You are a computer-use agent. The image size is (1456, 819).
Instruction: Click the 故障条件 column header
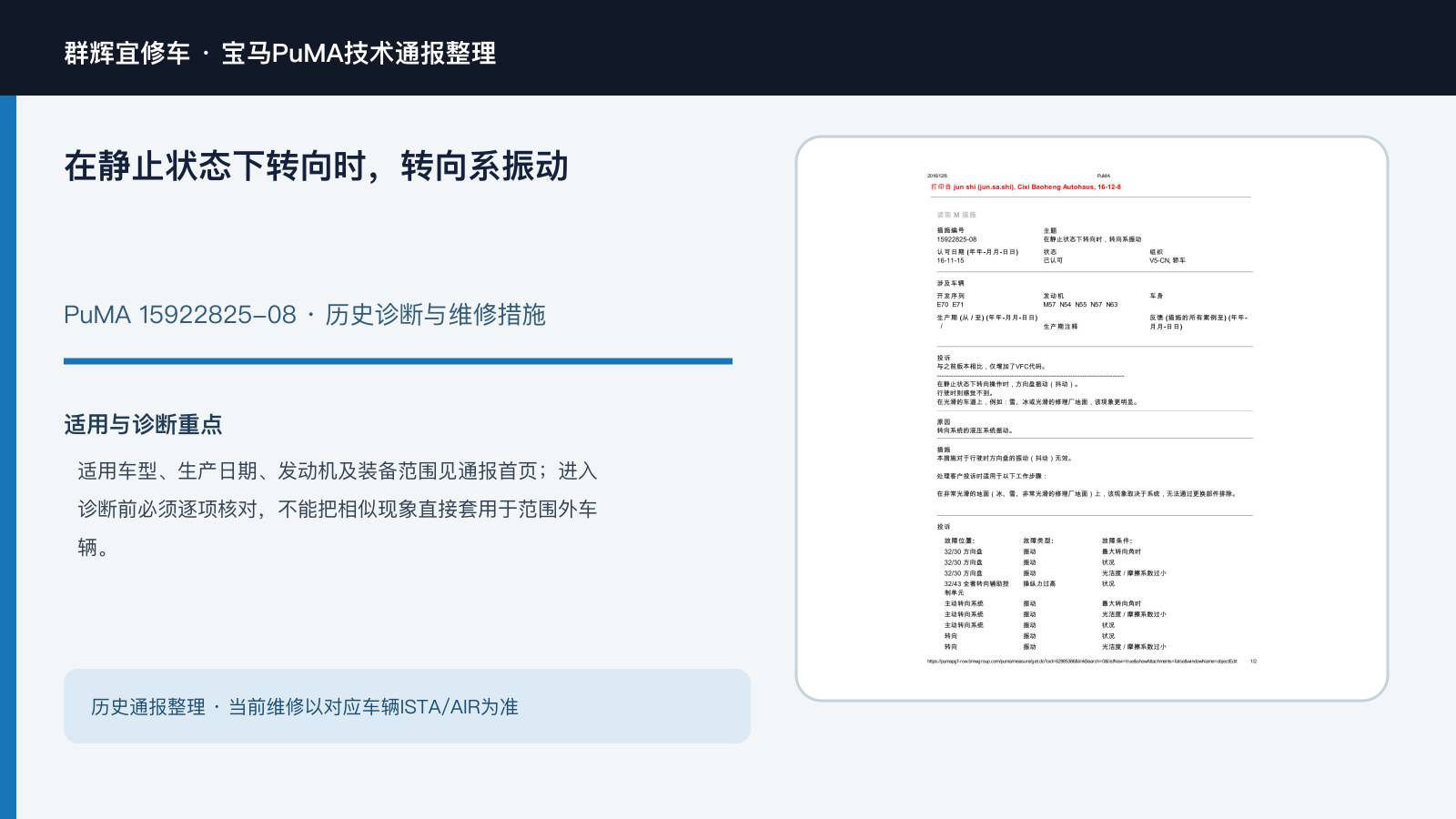1117,541
